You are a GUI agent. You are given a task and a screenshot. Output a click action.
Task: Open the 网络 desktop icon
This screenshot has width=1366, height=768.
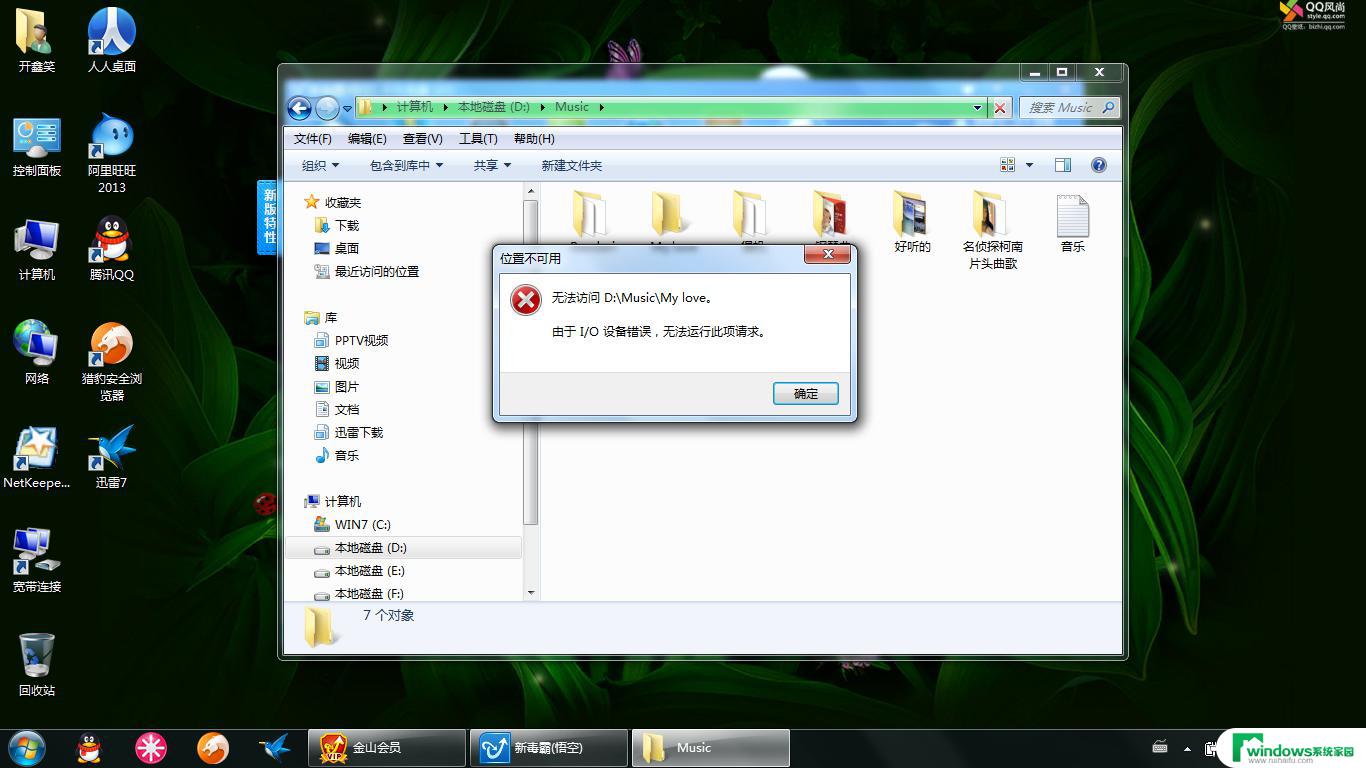click(37, 352)
